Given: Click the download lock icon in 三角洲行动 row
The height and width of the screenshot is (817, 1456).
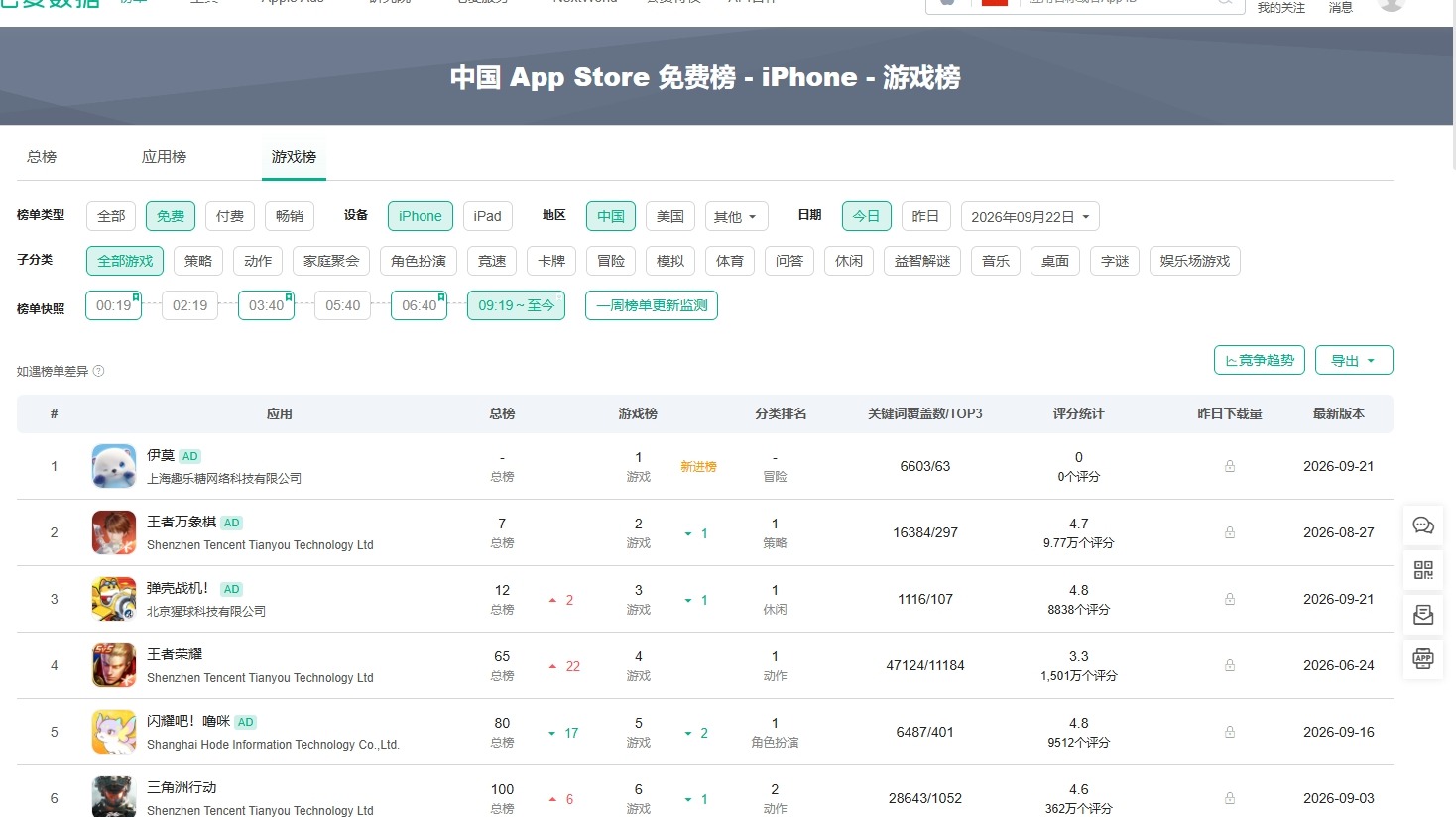Looking at the screenshot, I should click(x=1230, y=798).
